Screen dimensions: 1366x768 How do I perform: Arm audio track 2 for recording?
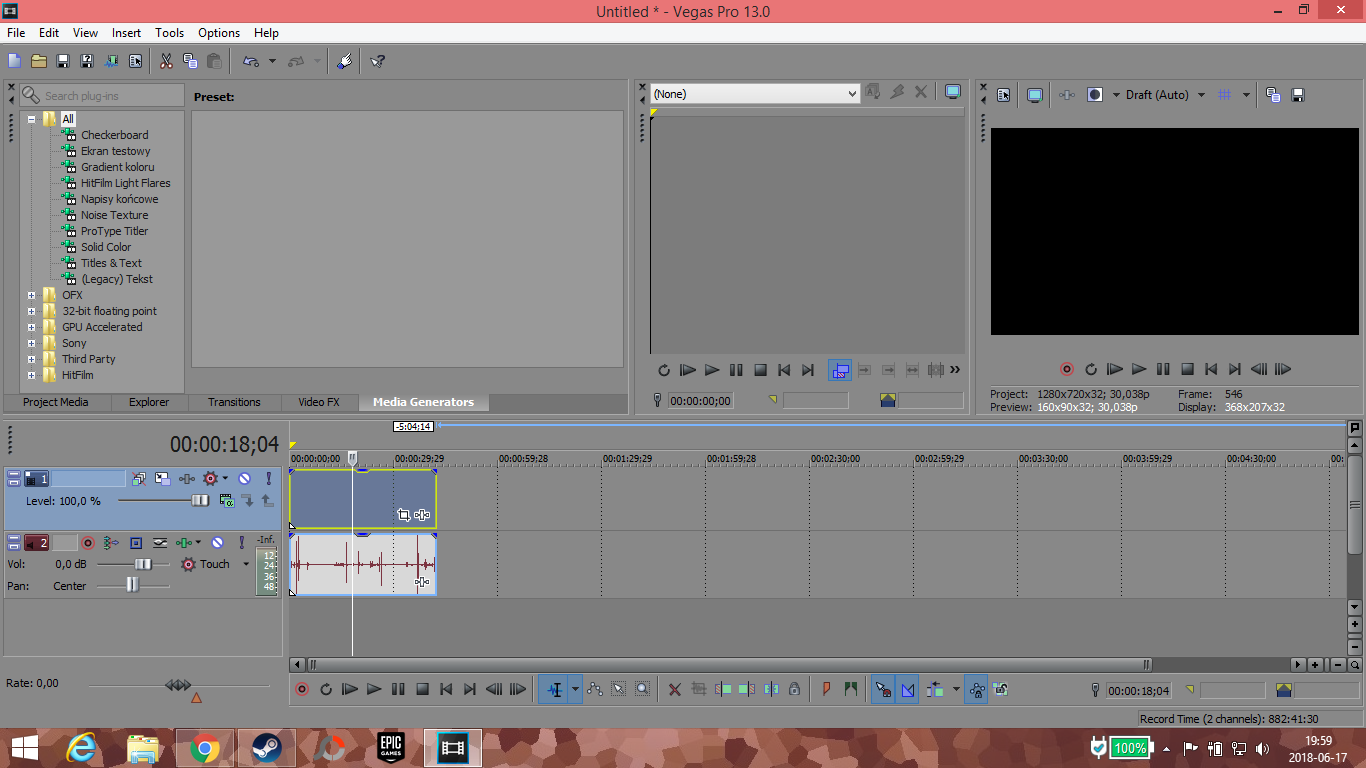(88, 543)
